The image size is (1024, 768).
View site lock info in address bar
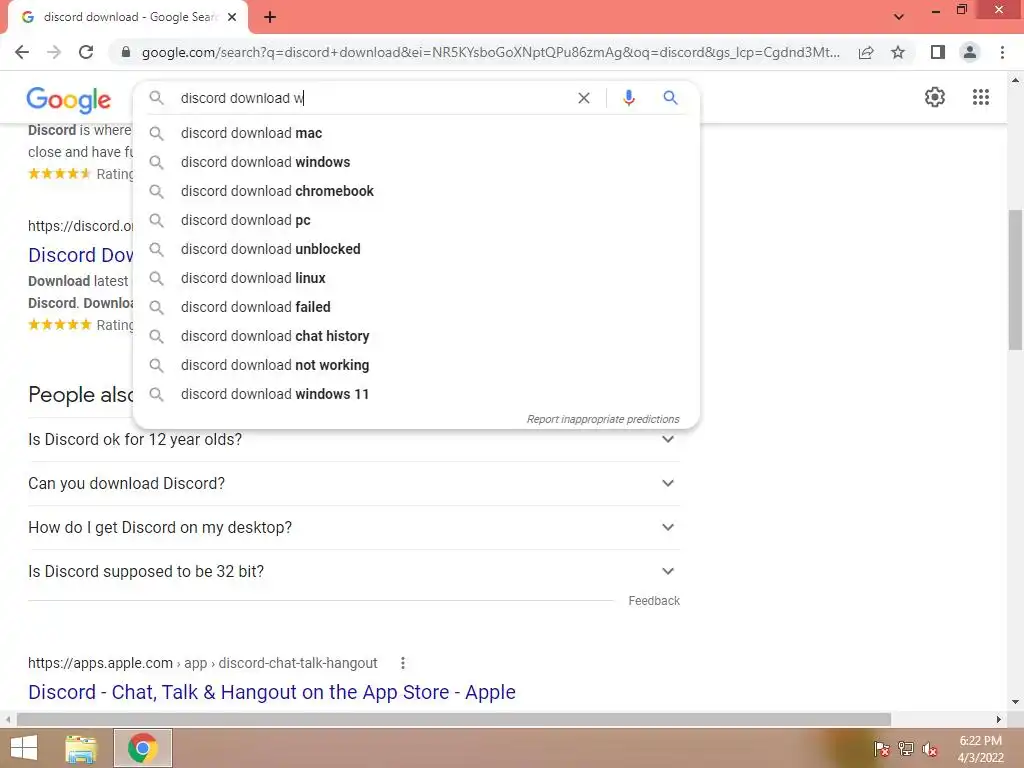pos(125,52)
